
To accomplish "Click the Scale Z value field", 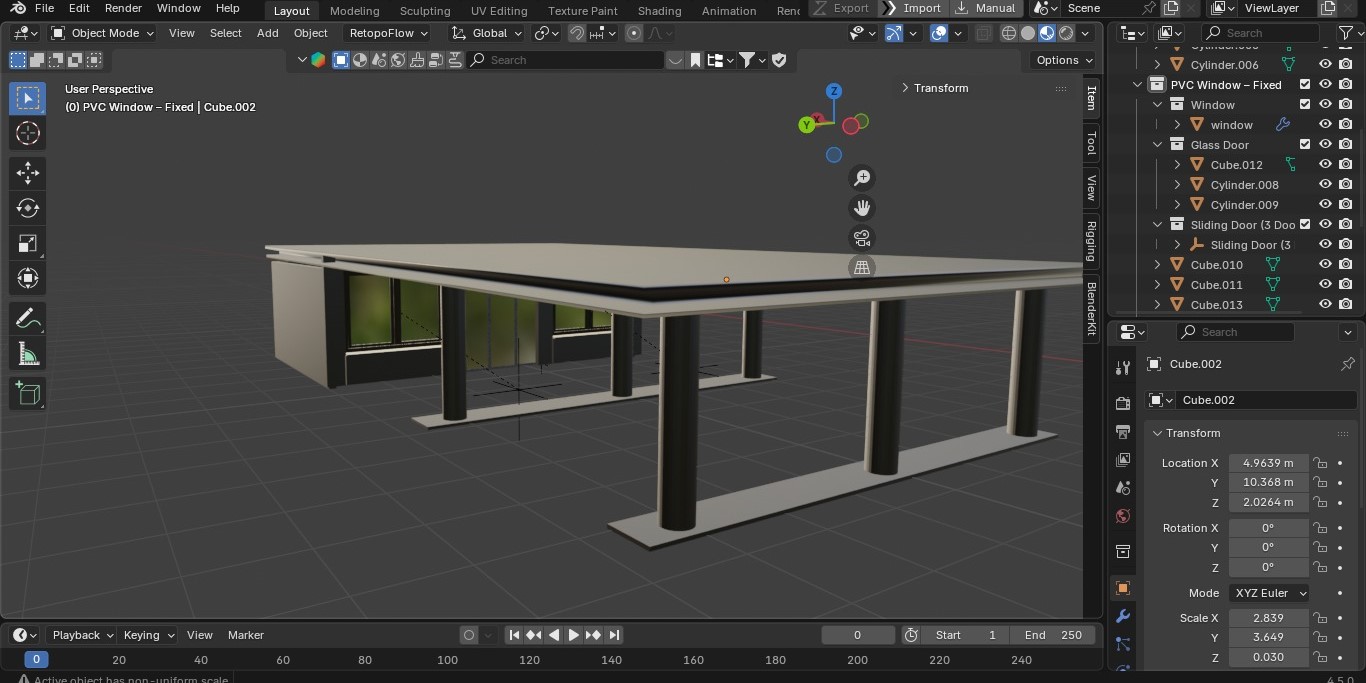I will [1268, 657].
